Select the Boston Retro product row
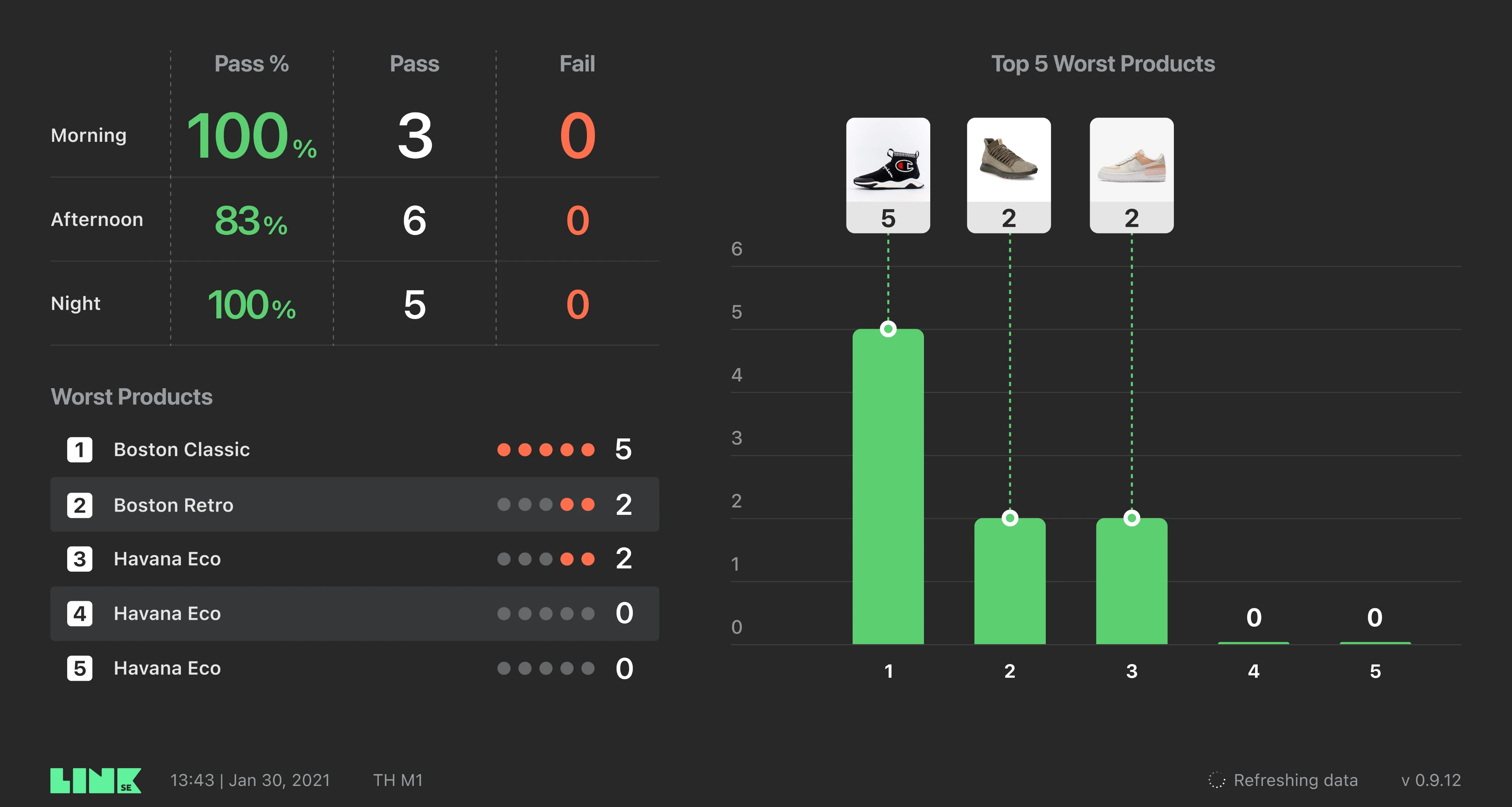This screenshot has height=807, width=1512. (354, 505)
